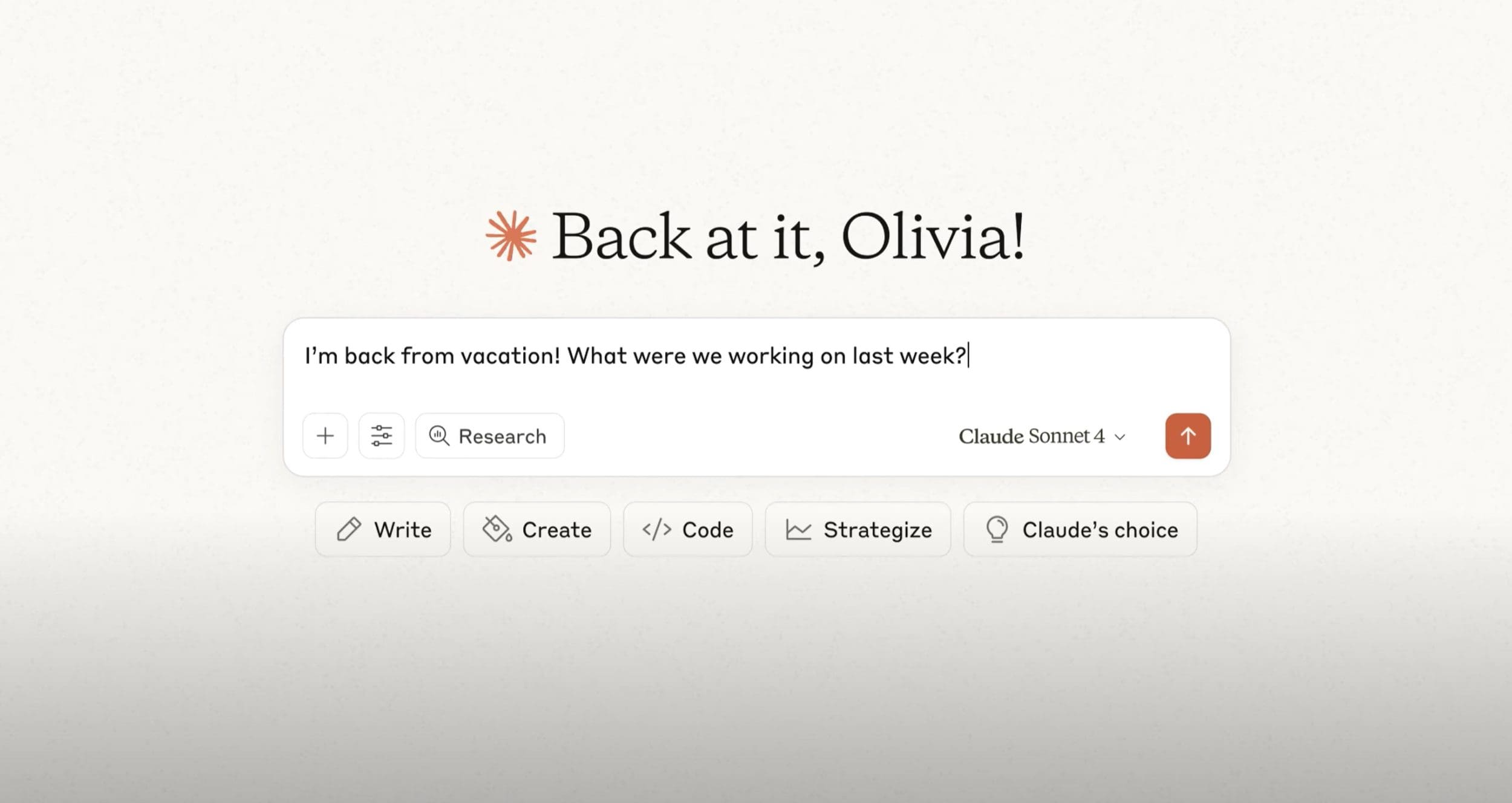The image size is (1512, 803).
Task: Select the paint bucket icon beside Create
Action: pos(497,529)
